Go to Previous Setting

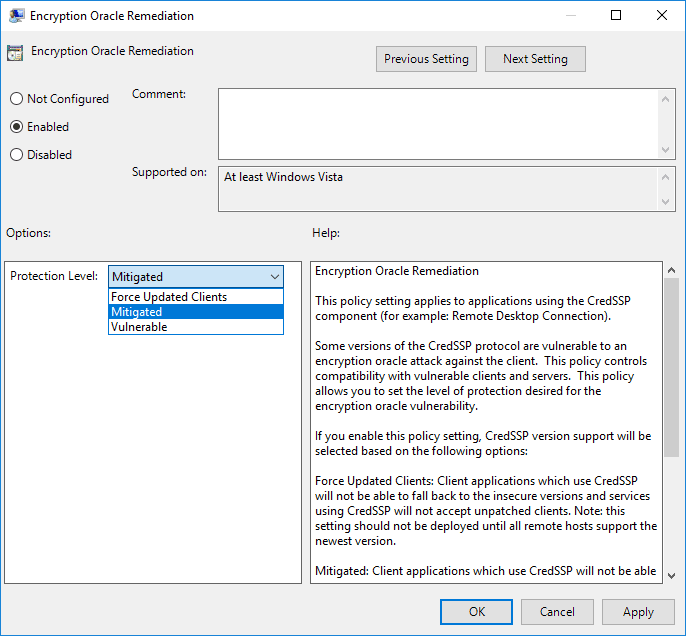click(x=426, y=59)
